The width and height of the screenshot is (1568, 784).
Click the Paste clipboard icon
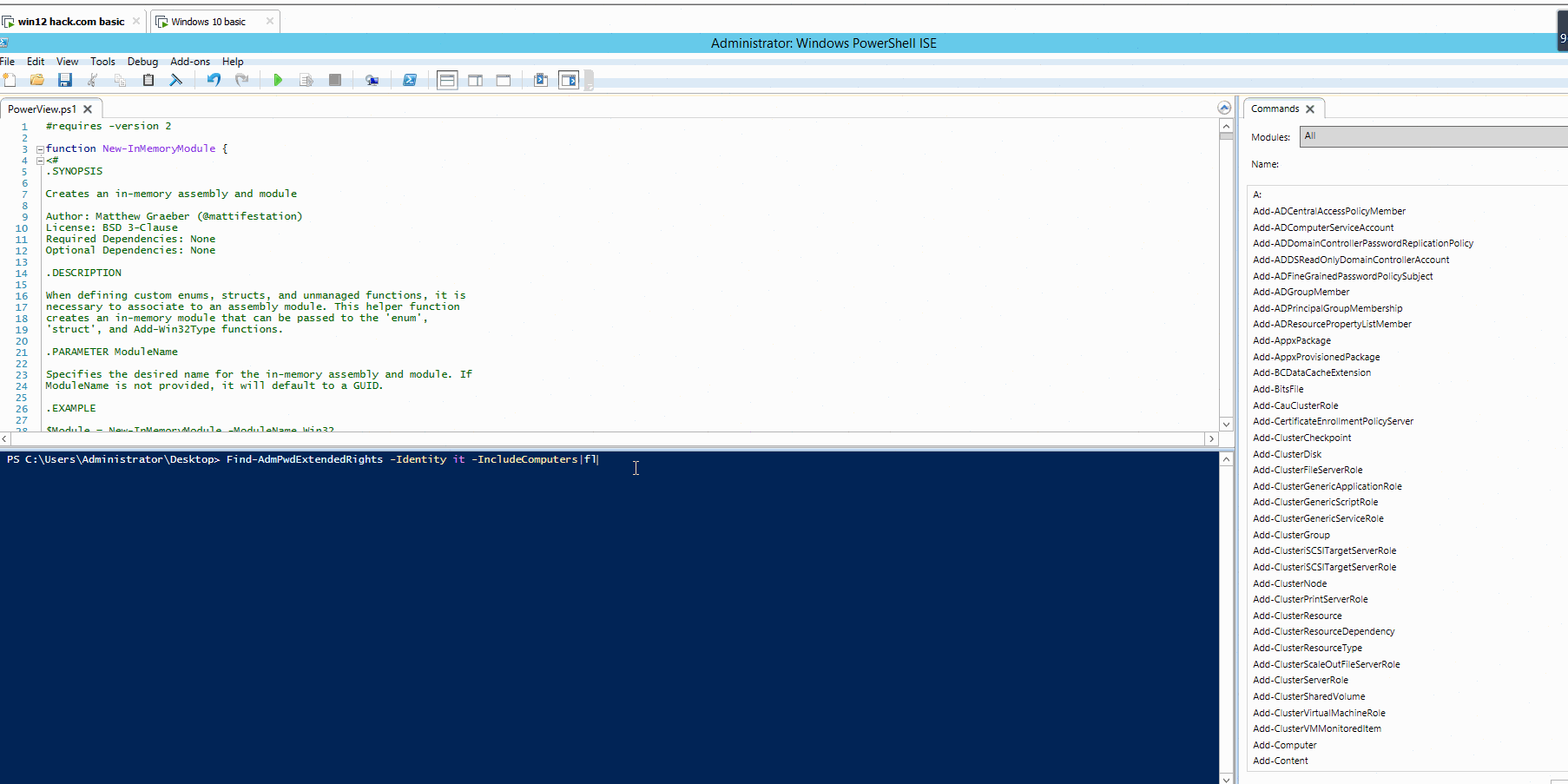click(x=148, y=80)
